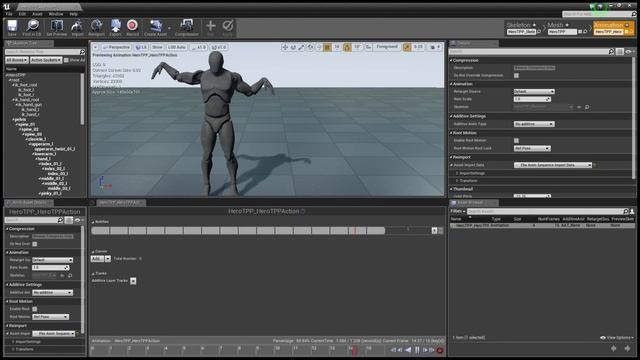The width and height of the screenshot is (640, 360).
Task: Open Retarget Source Default dropdown in Details
Action: tap(534, 91)
